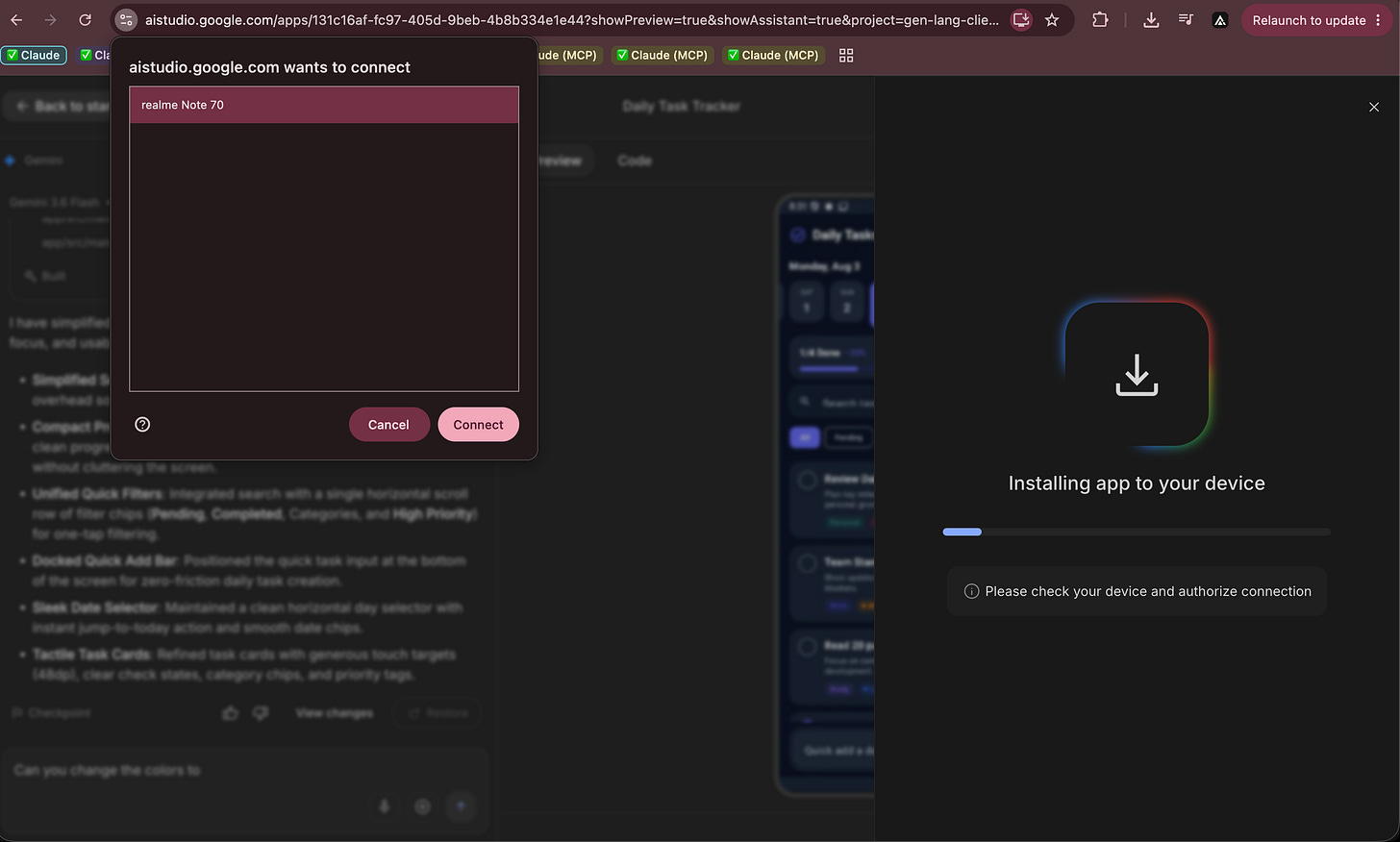Click the installation progress bar
The width and height of the screenshot is (1400, 842).
(1137, 532)
